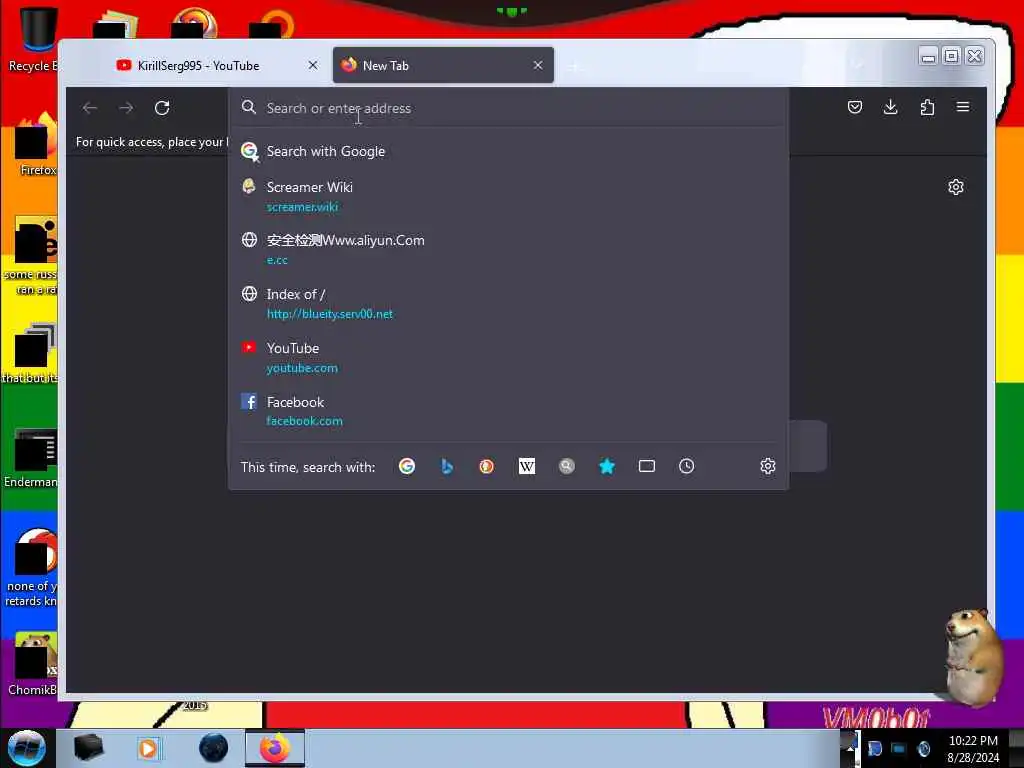Open the Firefox desktop shortcut
Image resolution: width=1024 pixels, height=768 pixels.
(37, 145)
